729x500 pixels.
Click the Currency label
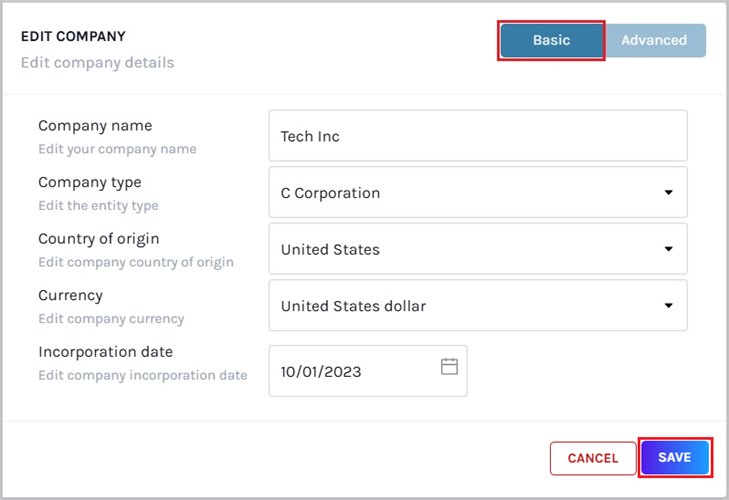click(x=70, y=296)
